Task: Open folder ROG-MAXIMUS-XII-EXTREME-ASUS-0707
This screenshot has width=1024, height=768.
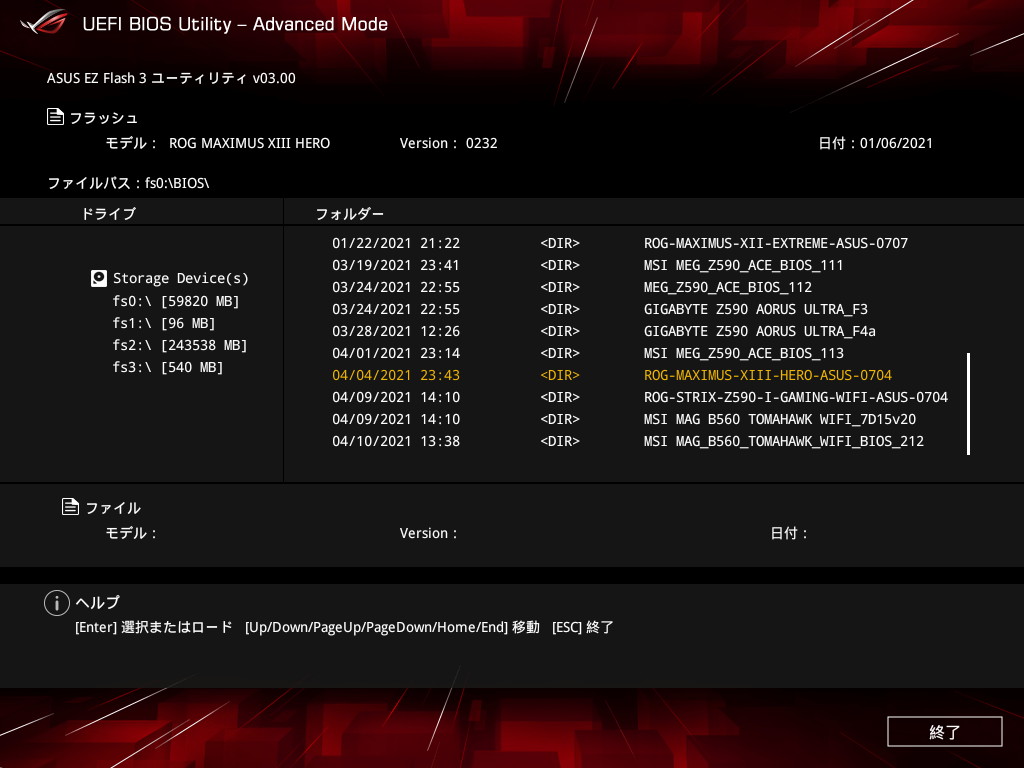Action: click(x=776, y=244)
